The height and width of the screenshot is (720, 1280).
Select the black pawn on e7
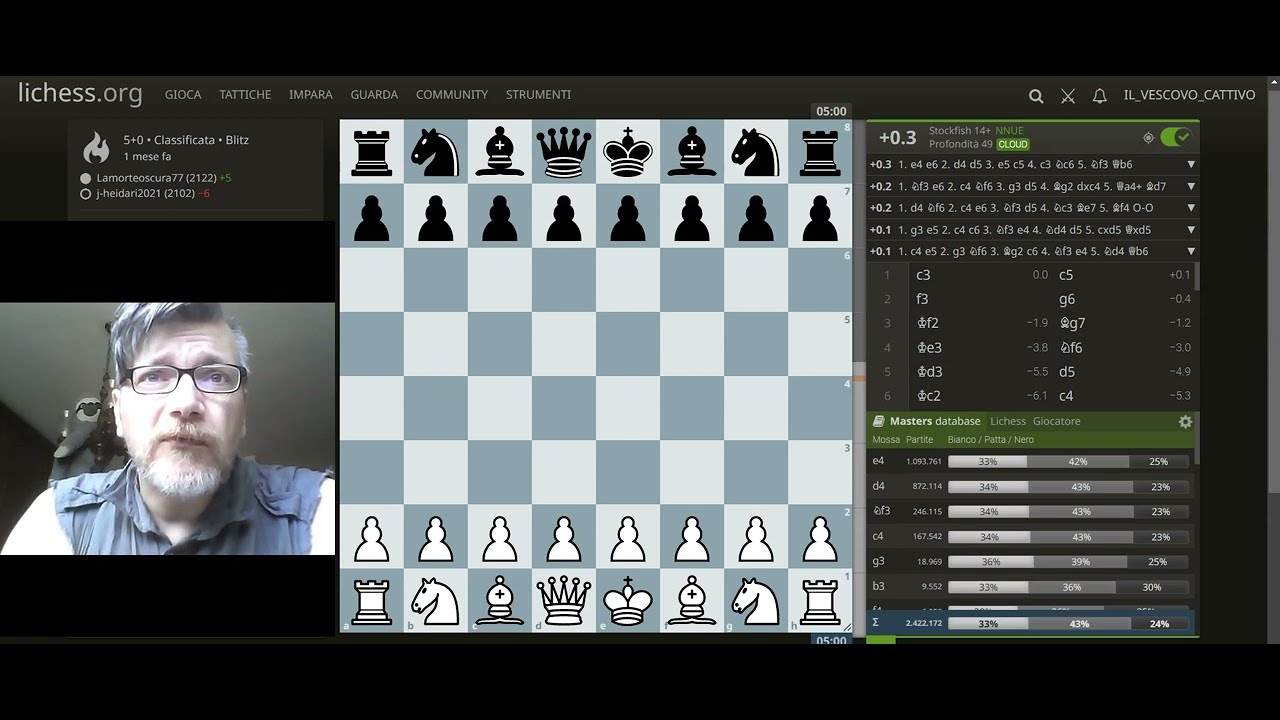tap(628, 216)
